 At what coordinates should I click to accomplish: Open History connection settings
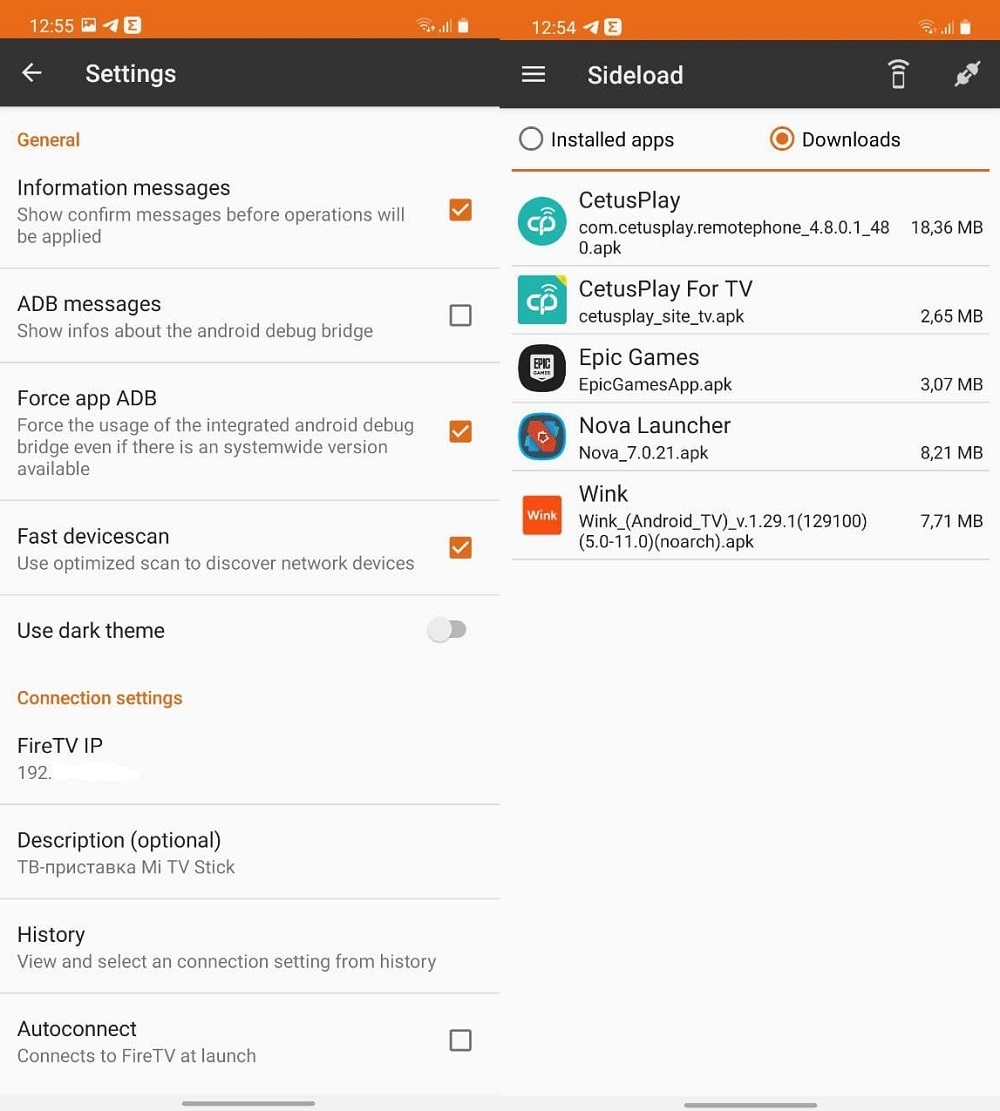[249, 947]
